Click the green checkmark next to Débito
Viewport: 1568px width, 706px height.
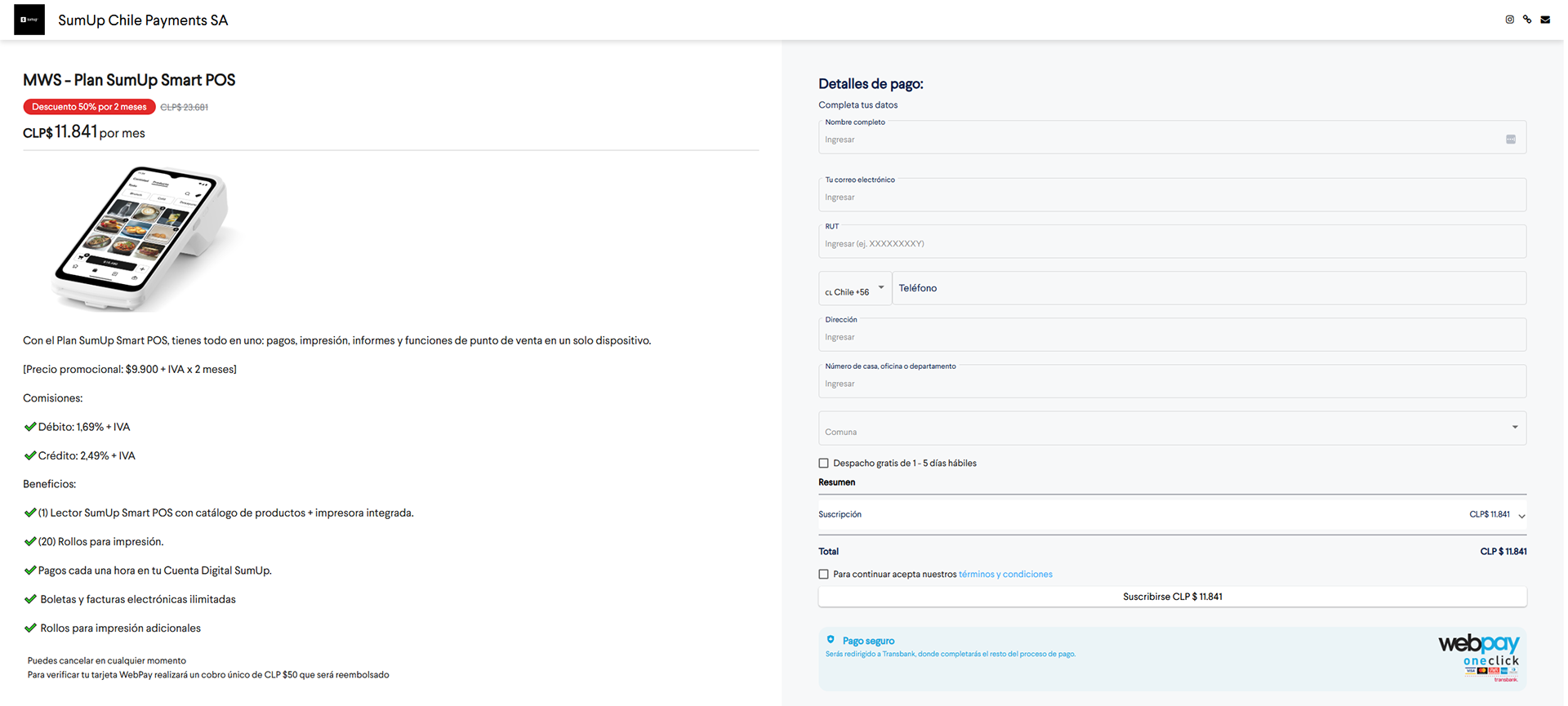point(30,427)
